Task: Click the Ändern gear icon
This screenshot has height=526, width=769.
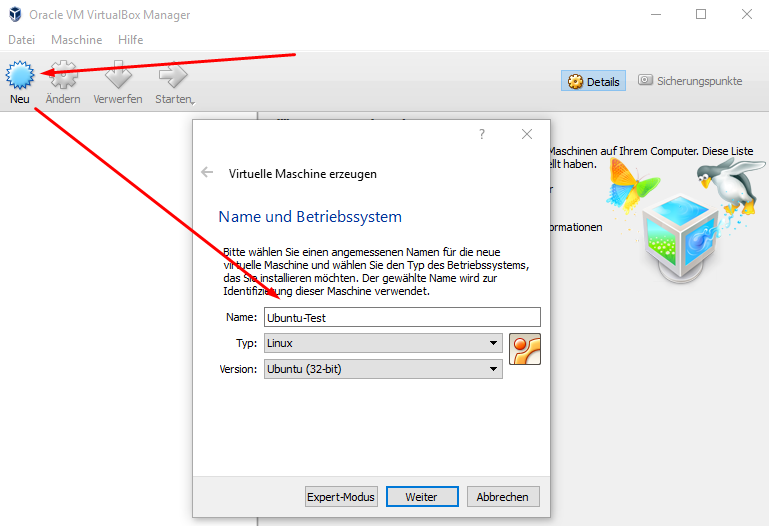Action: pyautogui.click(x=63, y=76)
